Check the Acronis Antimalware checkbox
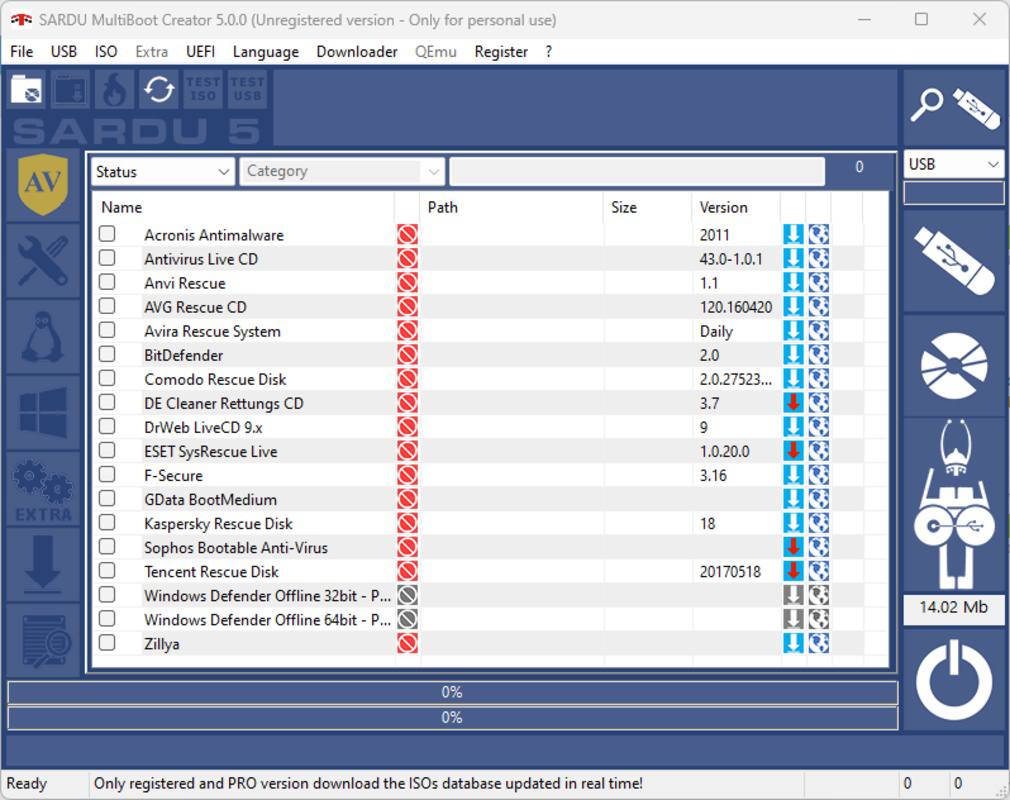This screenshot has width=1010, height=800. tap(107, 233)
